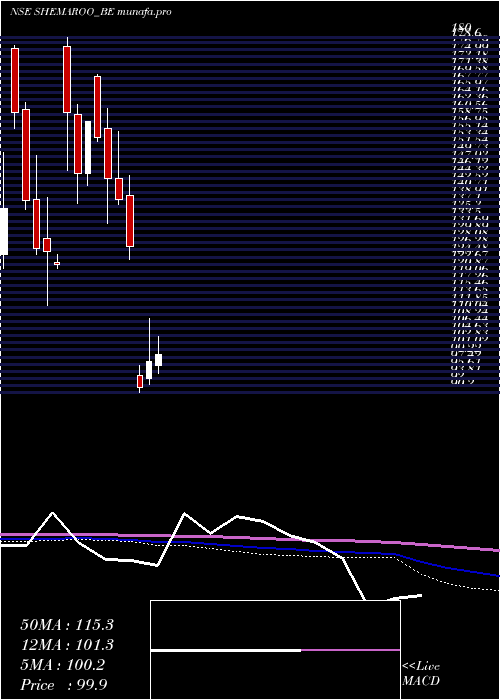
Task: Click the small white candle near 97
Action: click(158, 360)
